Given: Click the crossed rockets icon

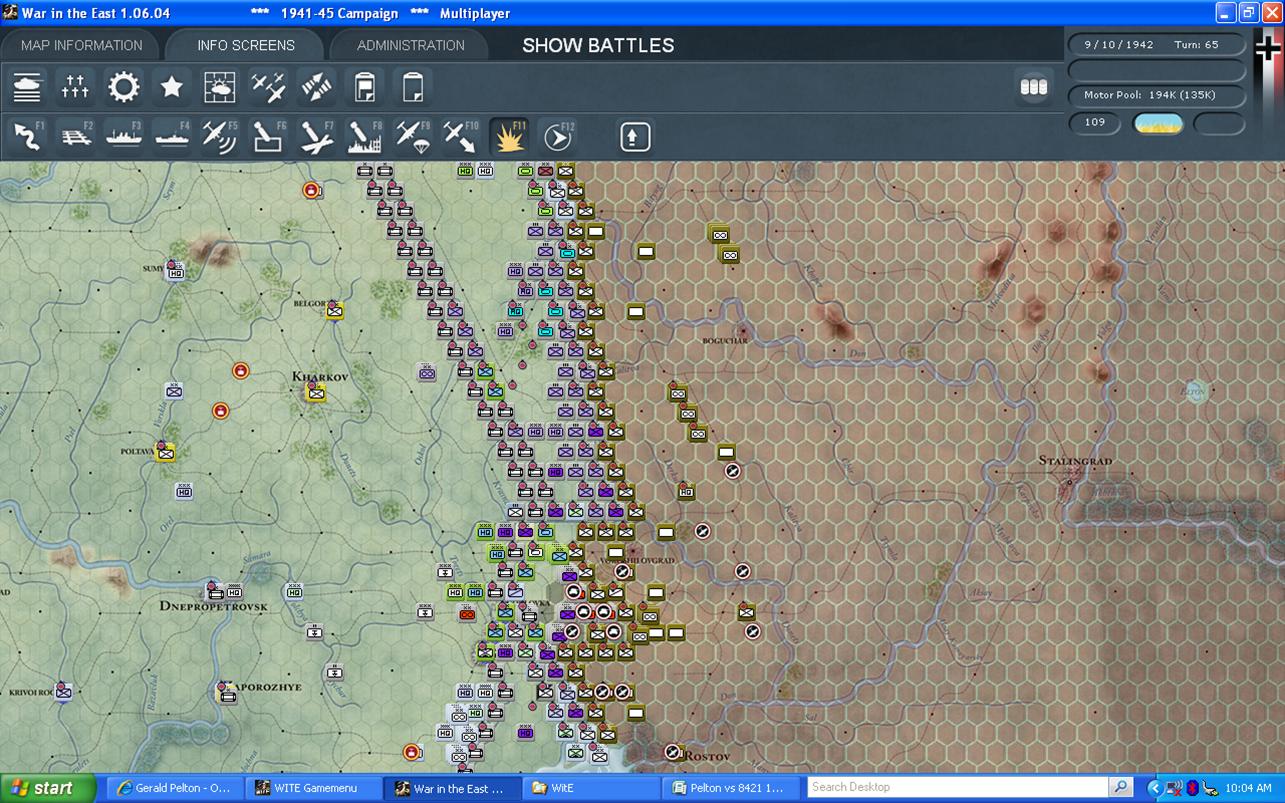Looking at the screenshot, I should click(316, 87).
